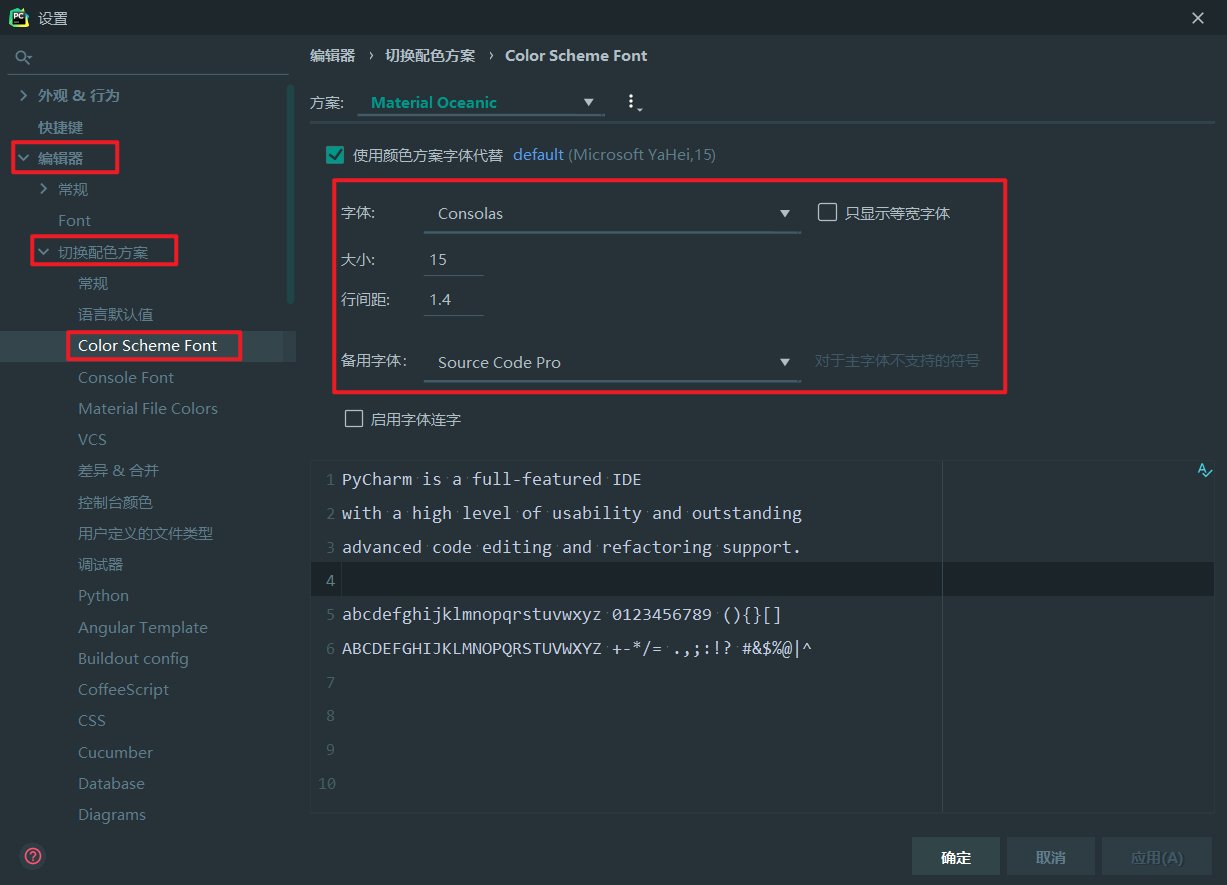
Task: Click 切换配色方案 in the breadcrumb
Action: click(x=431, y=56)
